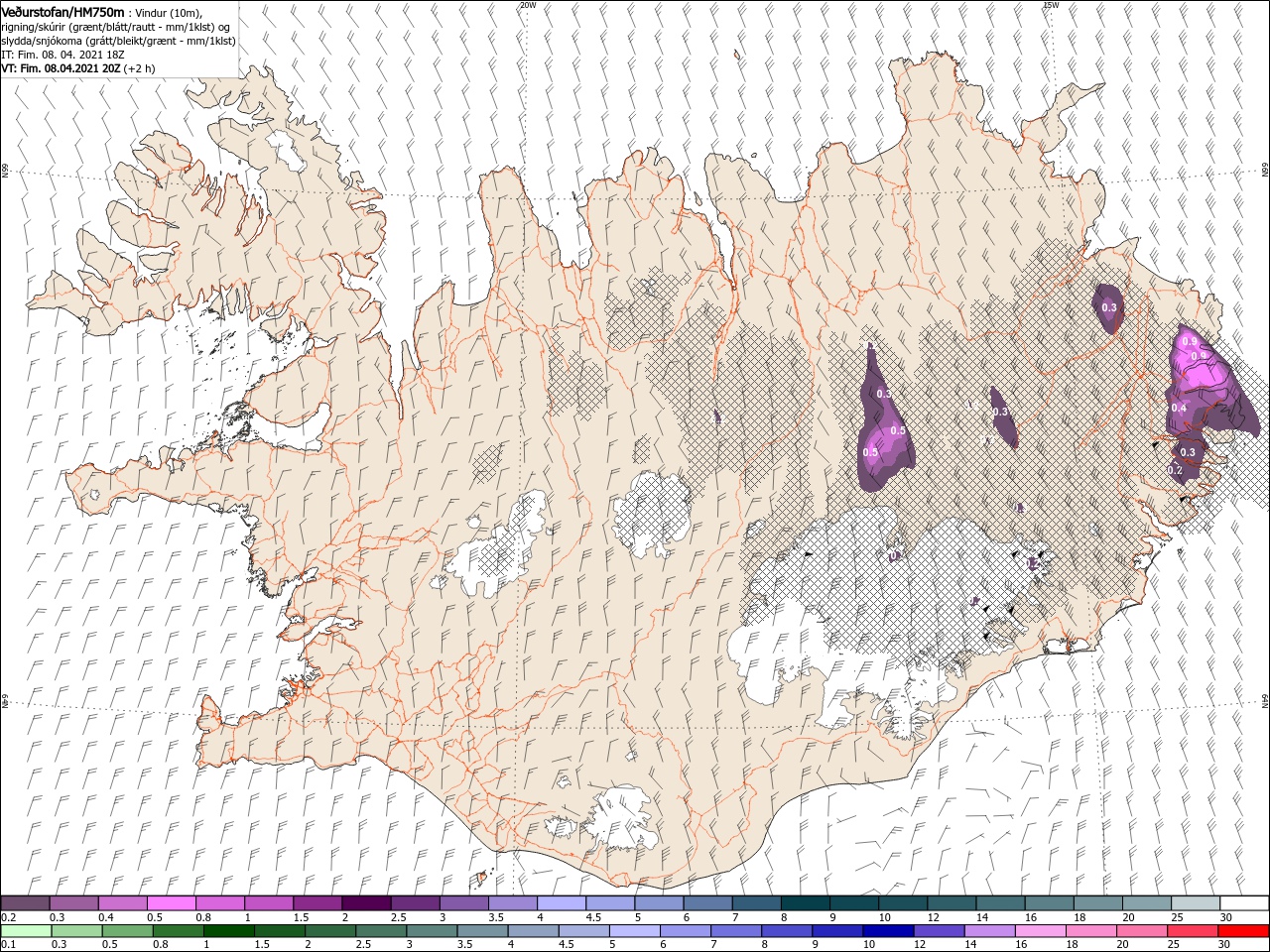Click the 'slydda/snjókoma' legend description line
Image resolution: width=1270 pixels, height=952 pixels.
pyautogui.click(x=118, y=41)
